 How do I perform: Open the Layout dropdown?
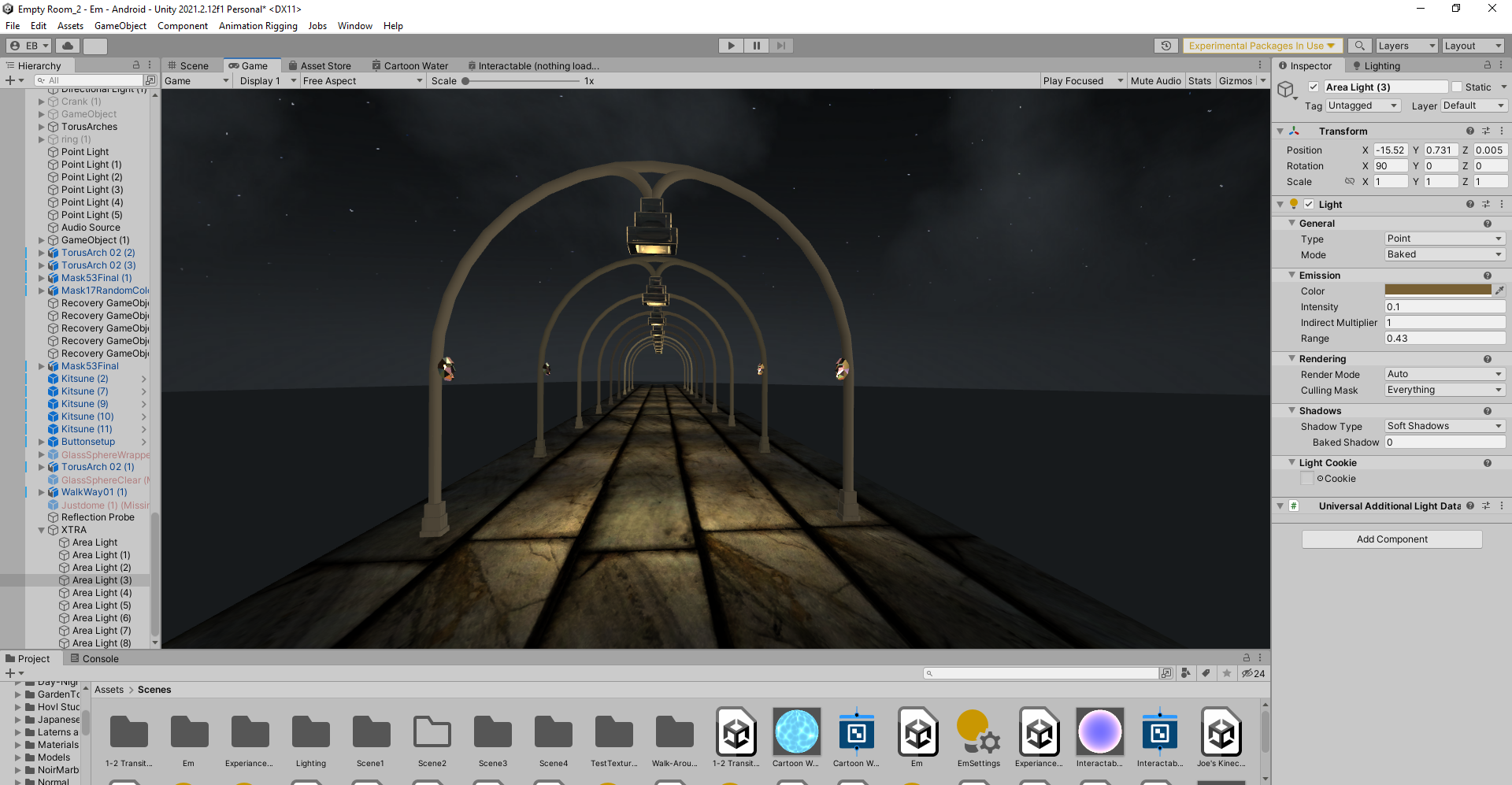pyautogui.click(x=1472, y=46)
